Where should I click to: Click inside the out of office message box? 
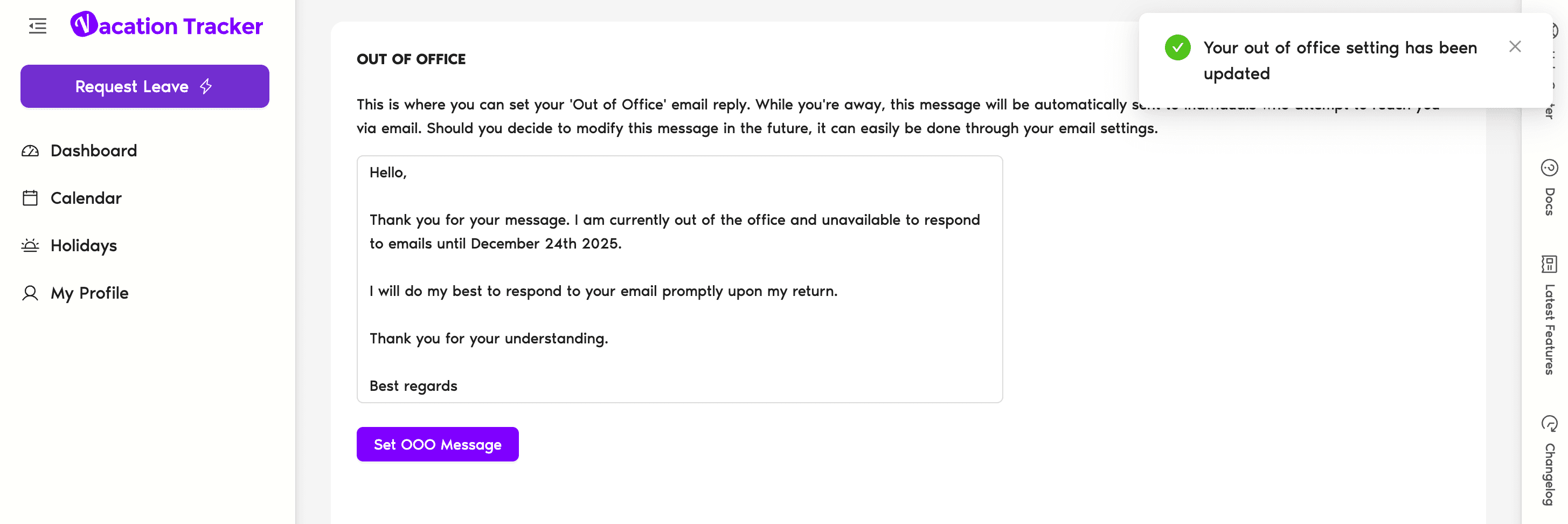pos(679,279)
